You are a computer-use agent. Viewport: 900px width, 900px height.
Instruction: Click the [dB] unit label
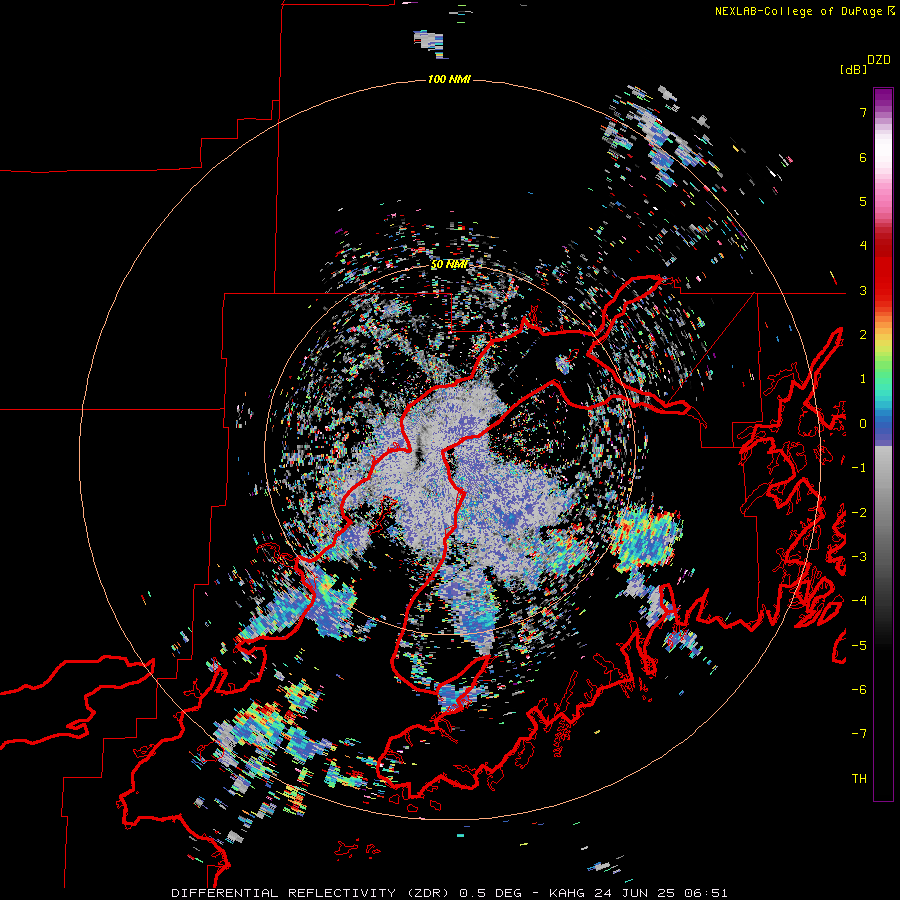[853, 70]
